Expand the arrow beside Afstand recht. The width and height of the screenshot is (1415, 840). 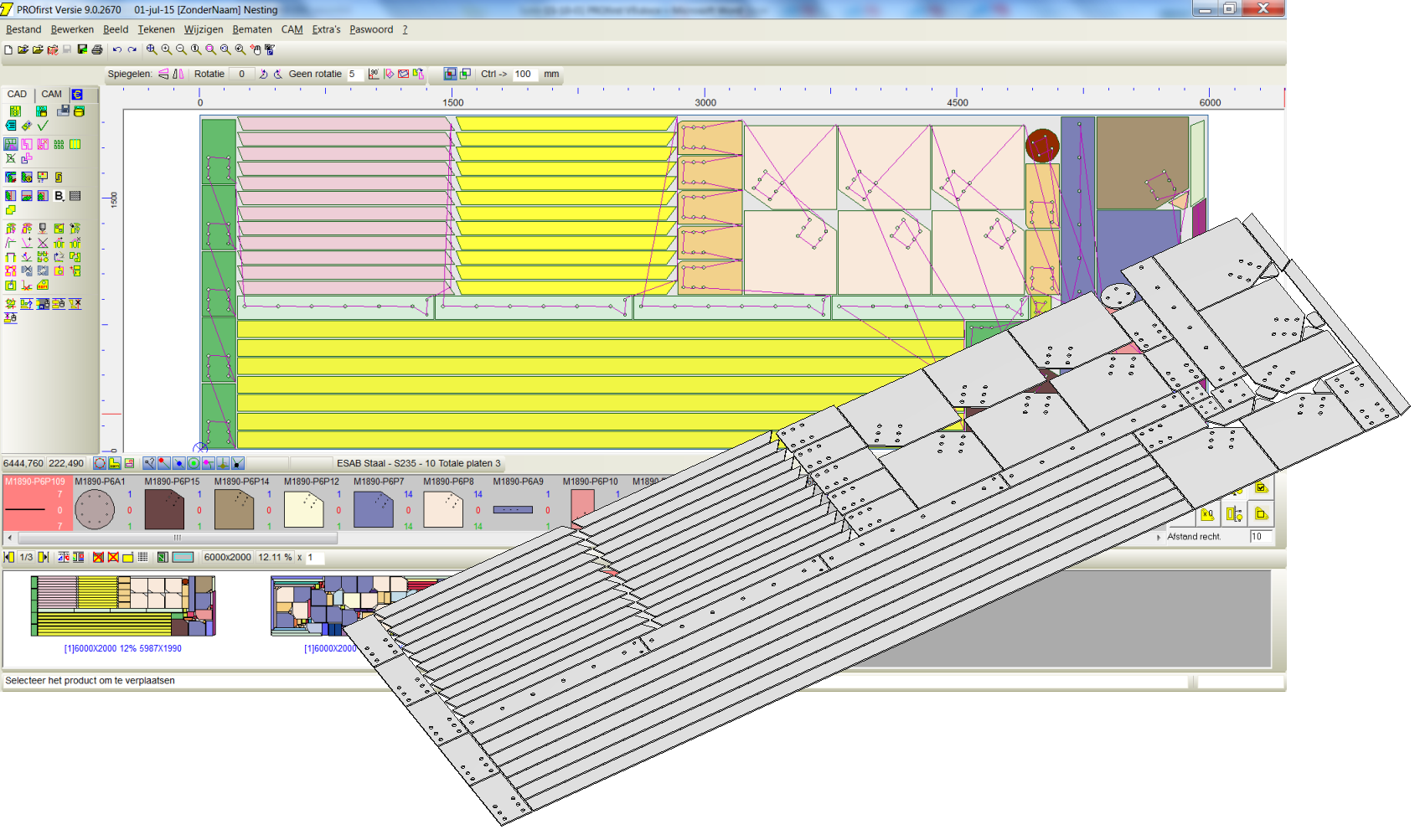click(x=1159, y=537)
